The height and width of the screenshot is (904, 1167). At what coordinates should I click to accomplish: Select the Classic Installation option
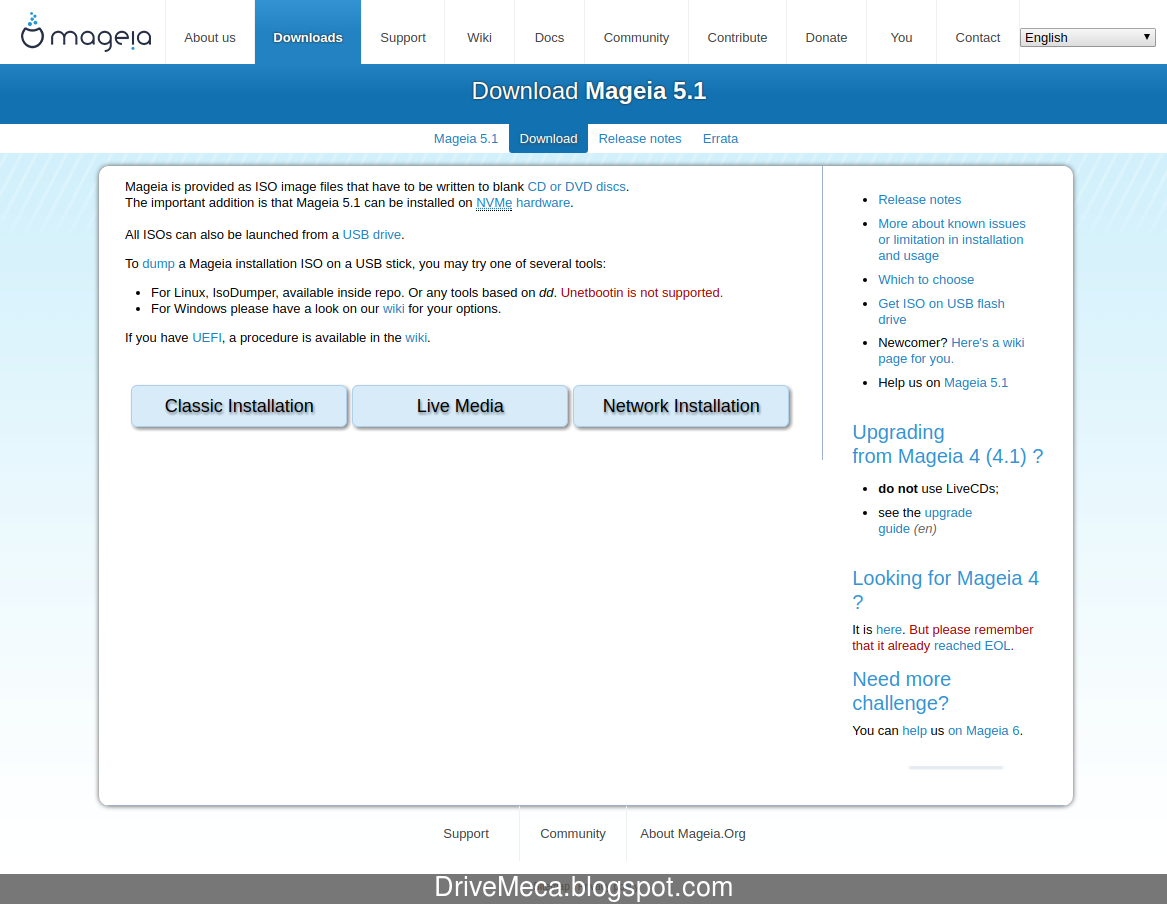(x=238, y=405)
